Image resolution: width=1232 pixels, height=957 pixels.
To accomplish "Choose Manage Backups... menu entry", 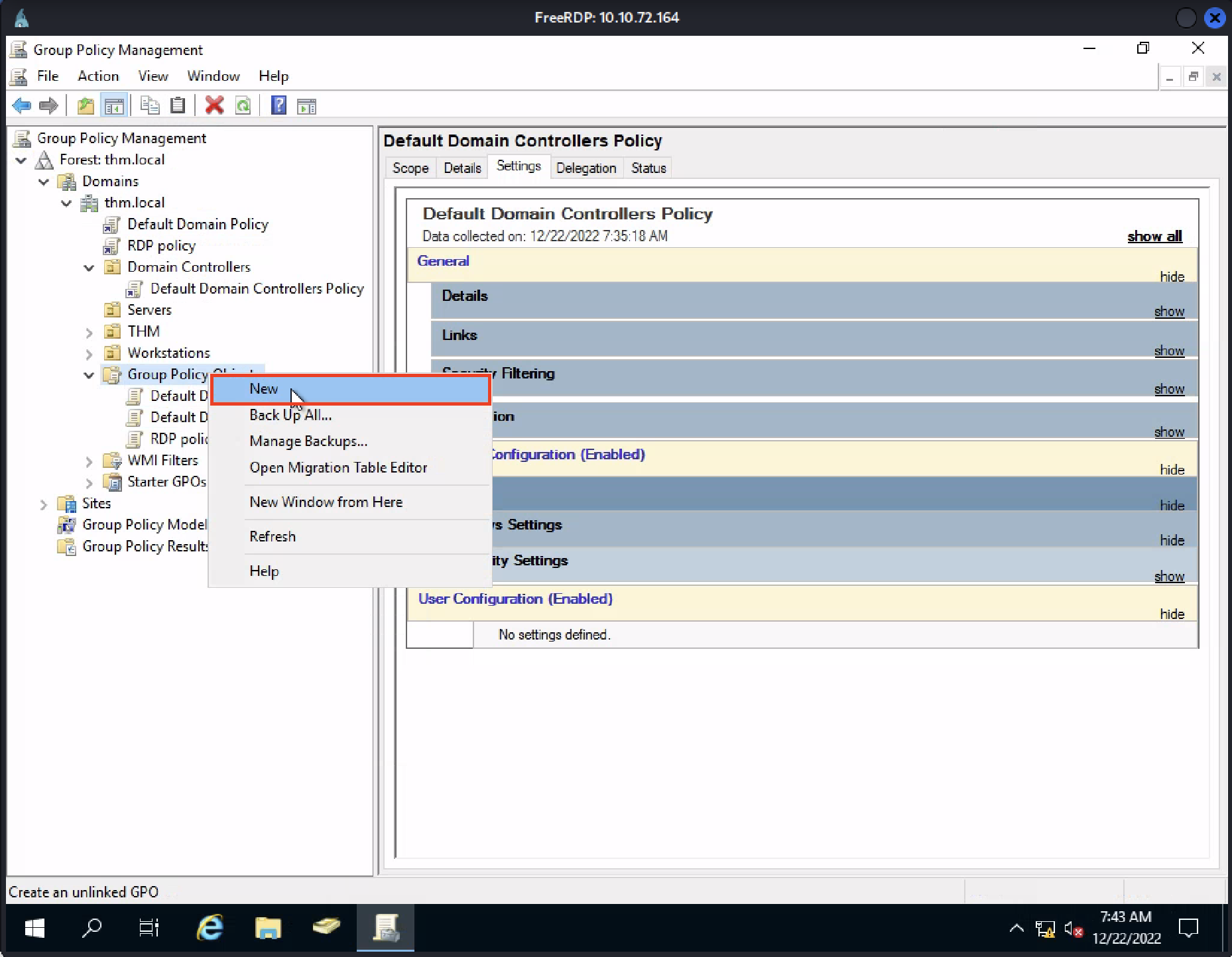I will click(351, 441).
